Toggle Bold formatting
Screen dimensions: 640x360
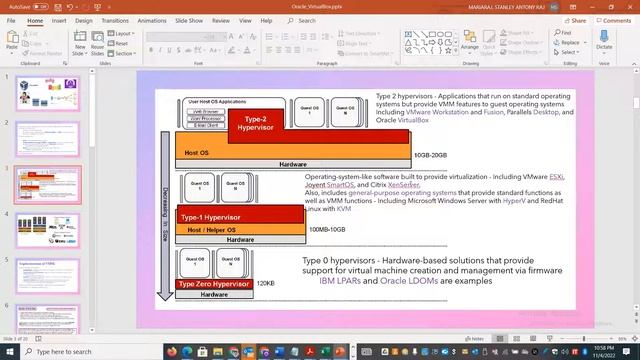pos(151,50)
